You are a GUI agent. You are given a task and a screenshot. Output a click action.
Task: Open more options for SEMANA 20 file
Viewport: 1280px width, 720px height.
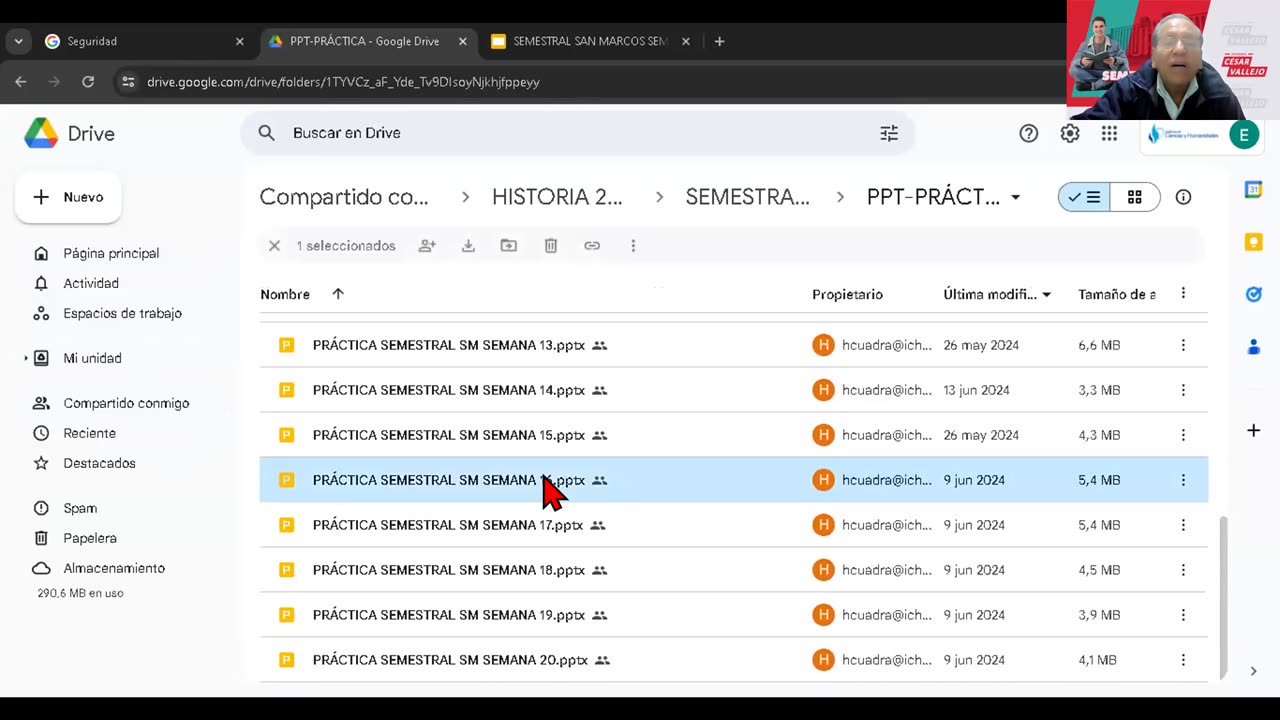(x=1183, y=660)
